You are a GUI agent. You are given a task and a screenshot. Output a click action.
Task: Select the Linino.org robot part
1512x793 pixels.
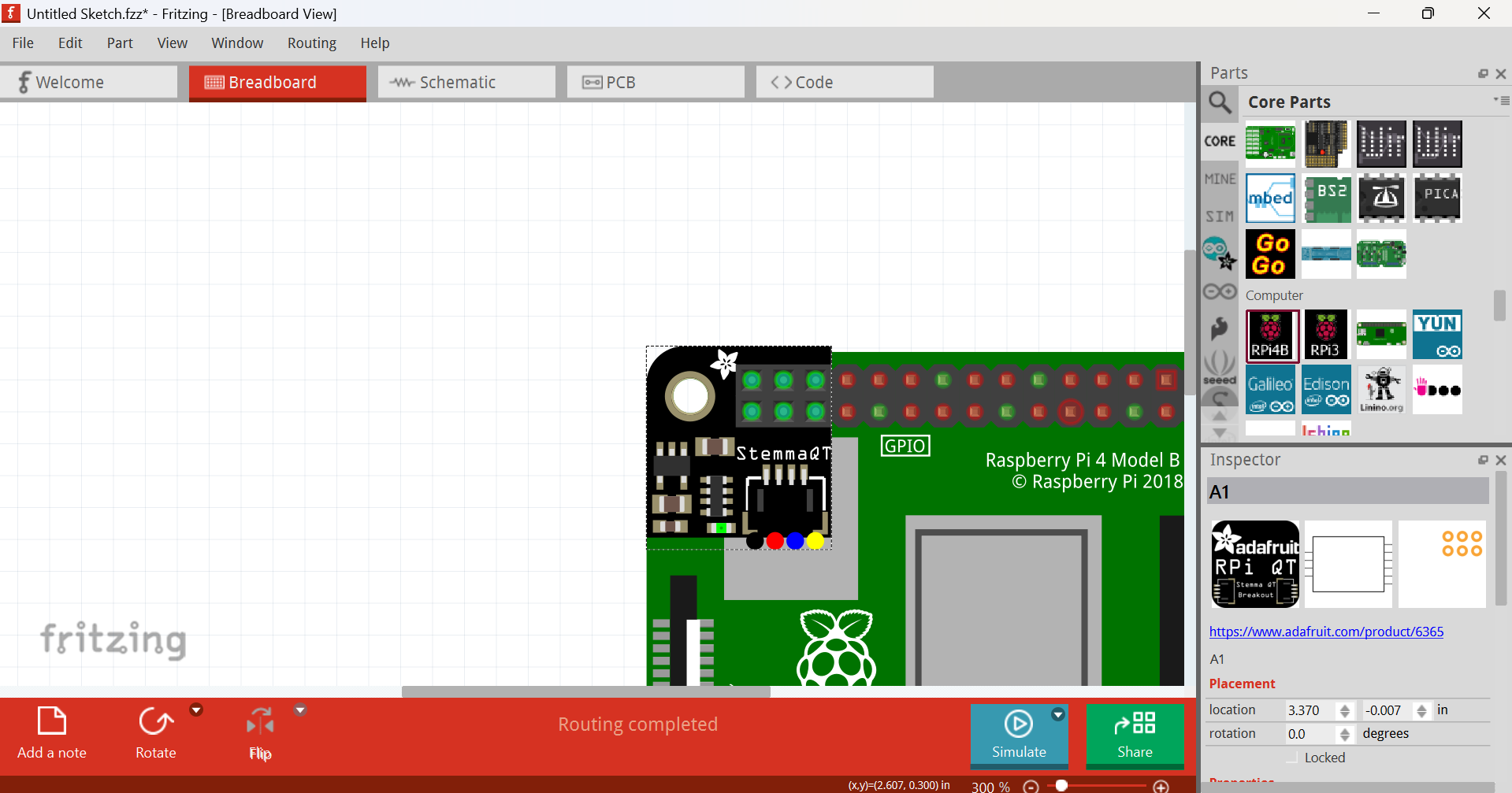click(1381, 390)
